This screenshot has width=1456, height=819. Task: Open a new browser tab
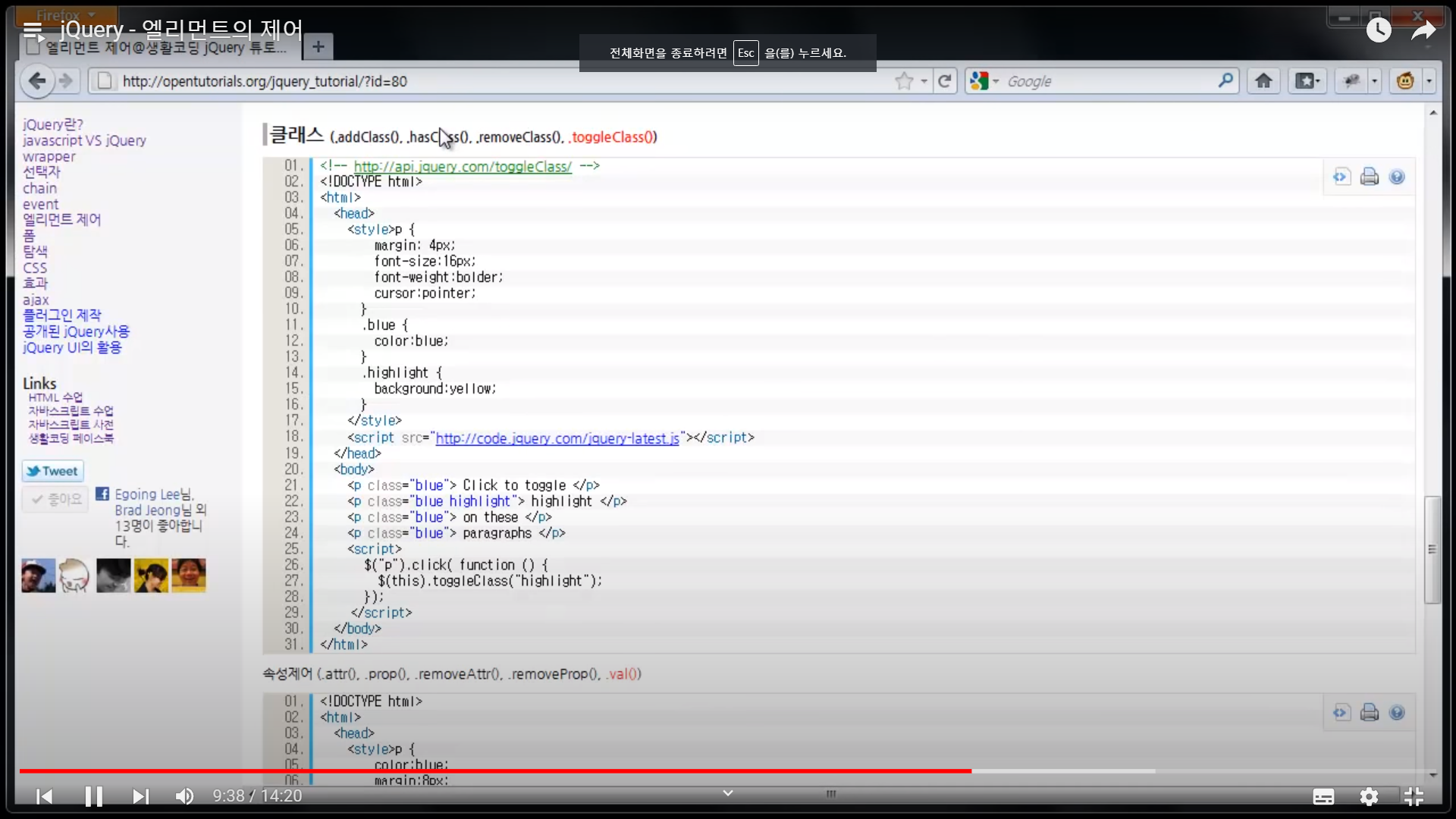[318, 47]
